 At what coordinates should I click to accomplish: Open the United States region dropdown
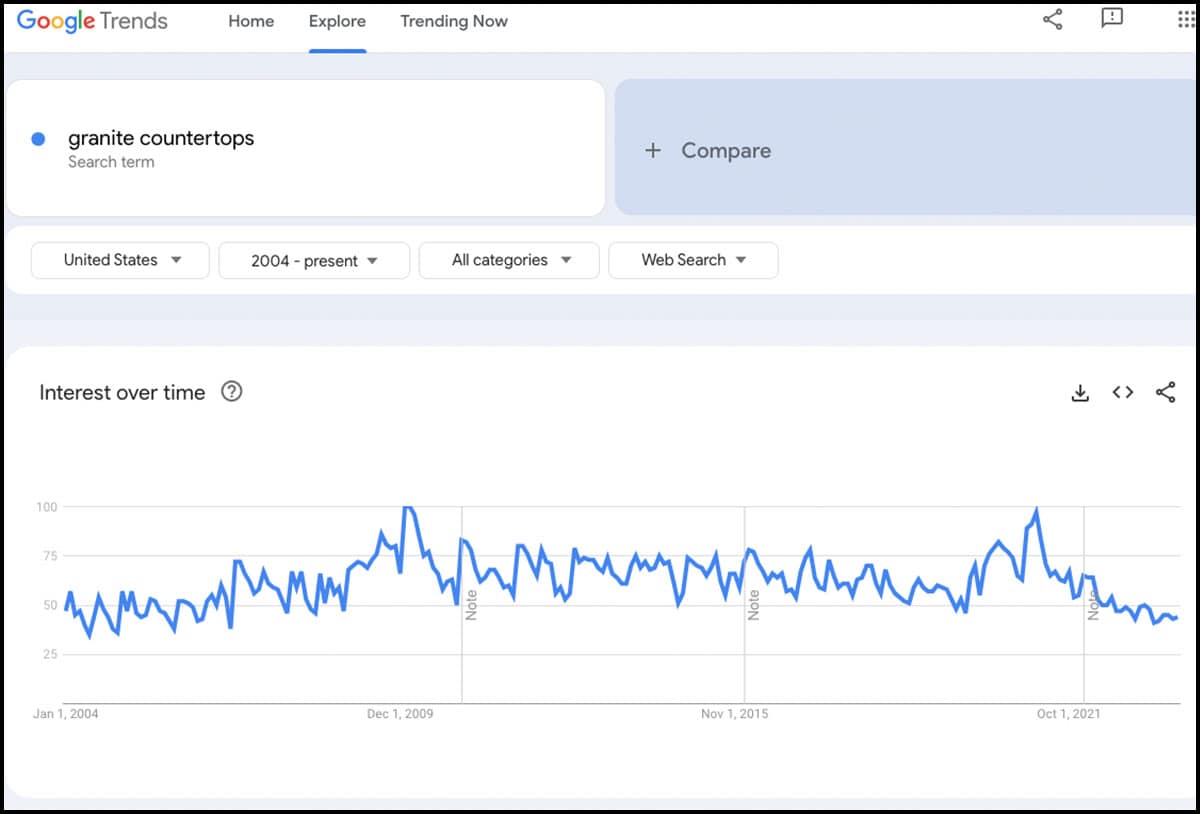(x=121, y=260)
